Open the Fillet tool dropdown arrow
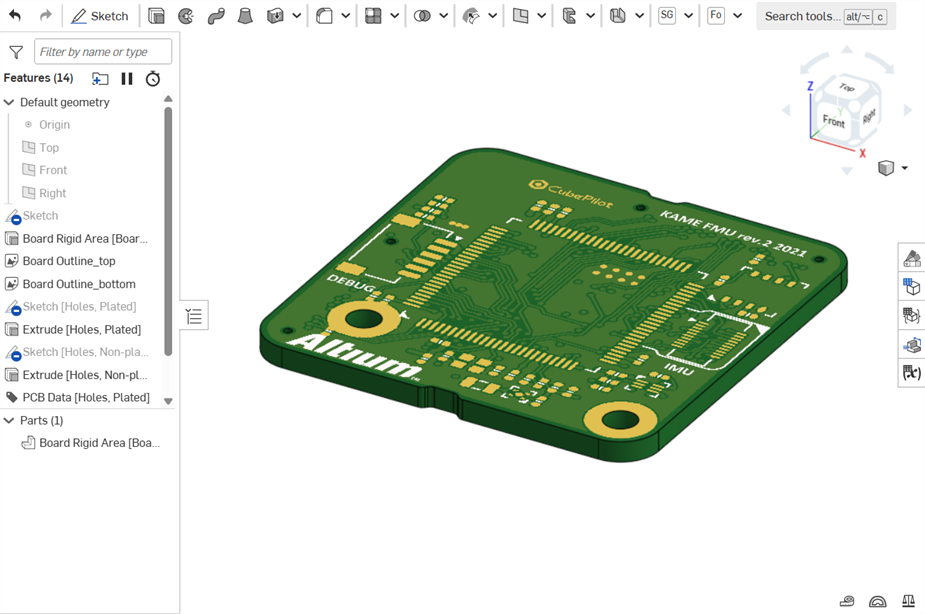Image resolution: width=925 pixels, height=614 pixels. click(x=346, y=16)
